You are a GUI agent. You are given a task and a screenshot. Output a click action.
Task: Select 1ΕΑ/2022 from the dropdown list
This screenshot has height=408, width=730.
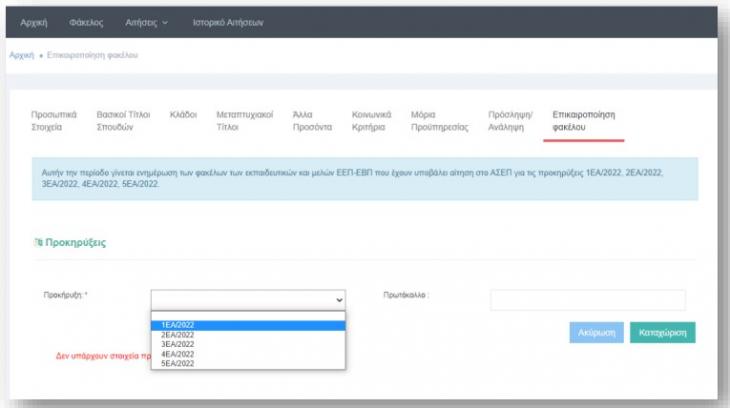point(248,325)
